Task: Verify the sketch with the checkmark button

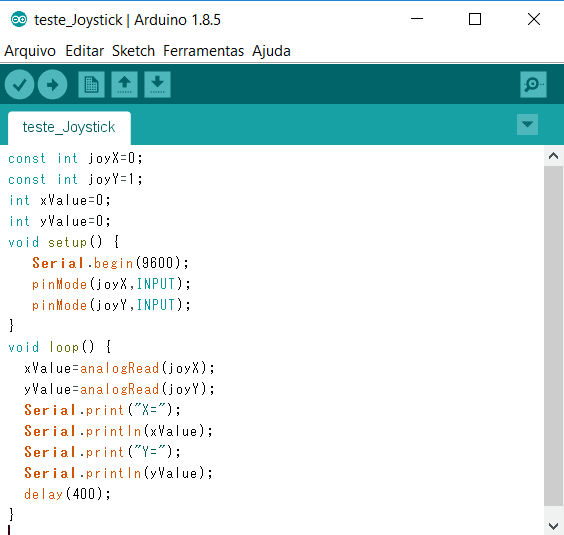Action: click(19, 85)
